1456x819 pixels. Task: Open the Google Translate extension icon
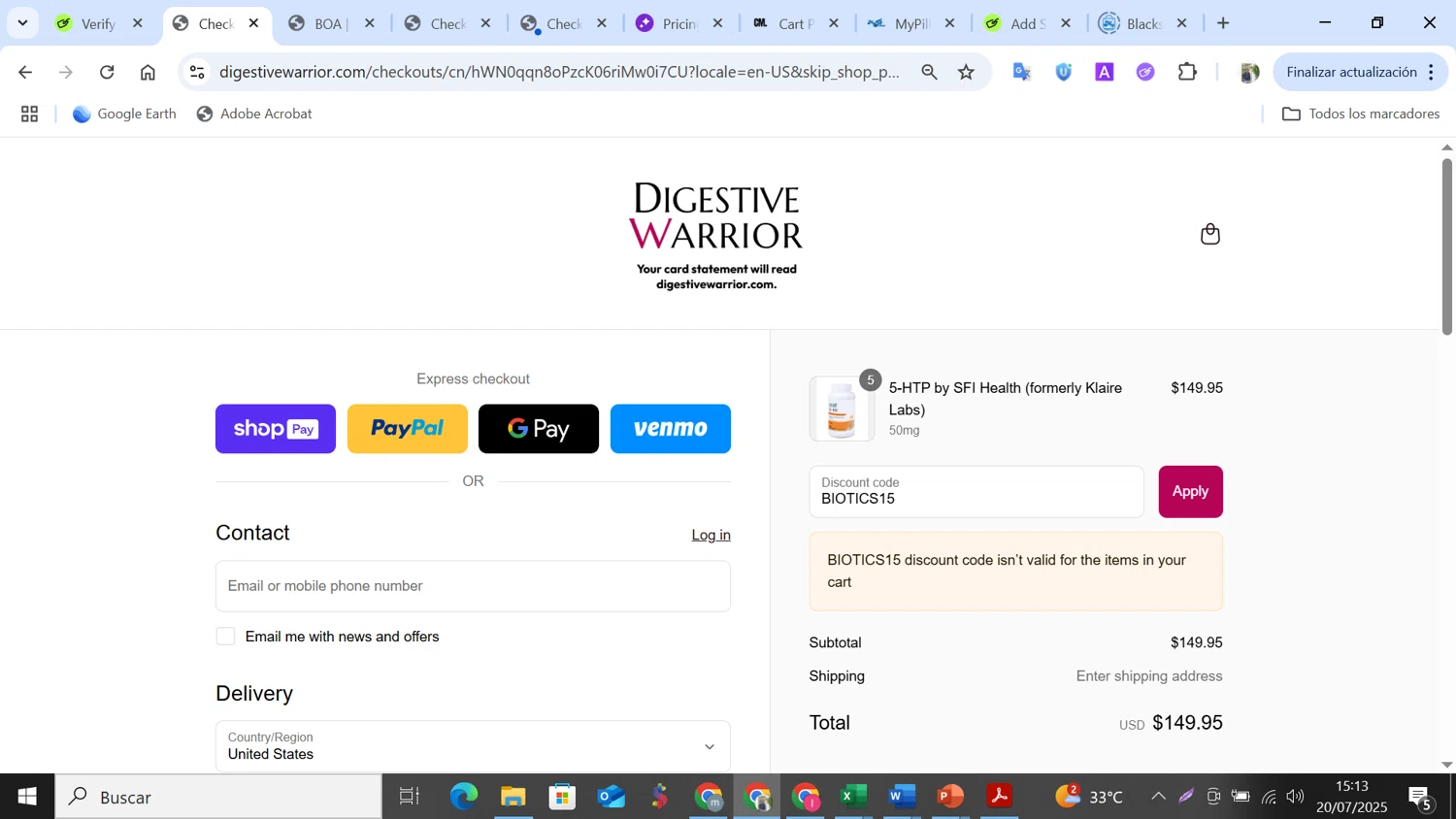[1022, 72]
